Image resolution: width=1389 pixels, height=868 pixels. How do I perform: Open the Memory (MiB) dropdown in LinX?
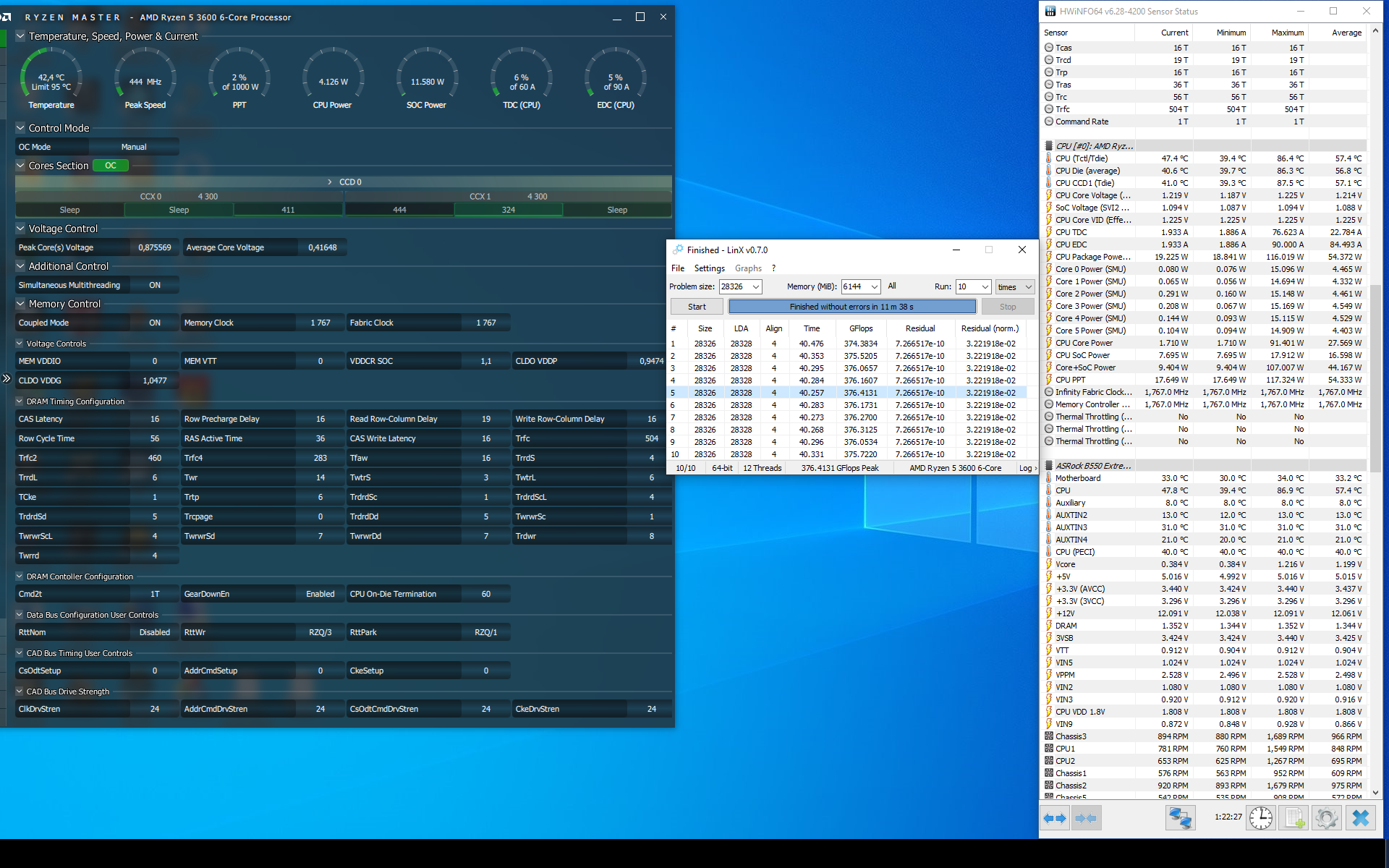(x=874, y=287)
